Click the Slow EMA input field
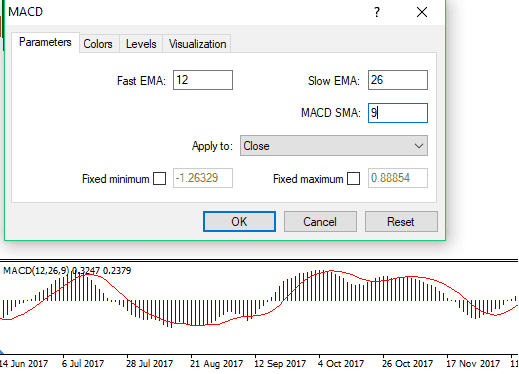 coord(398,80)
